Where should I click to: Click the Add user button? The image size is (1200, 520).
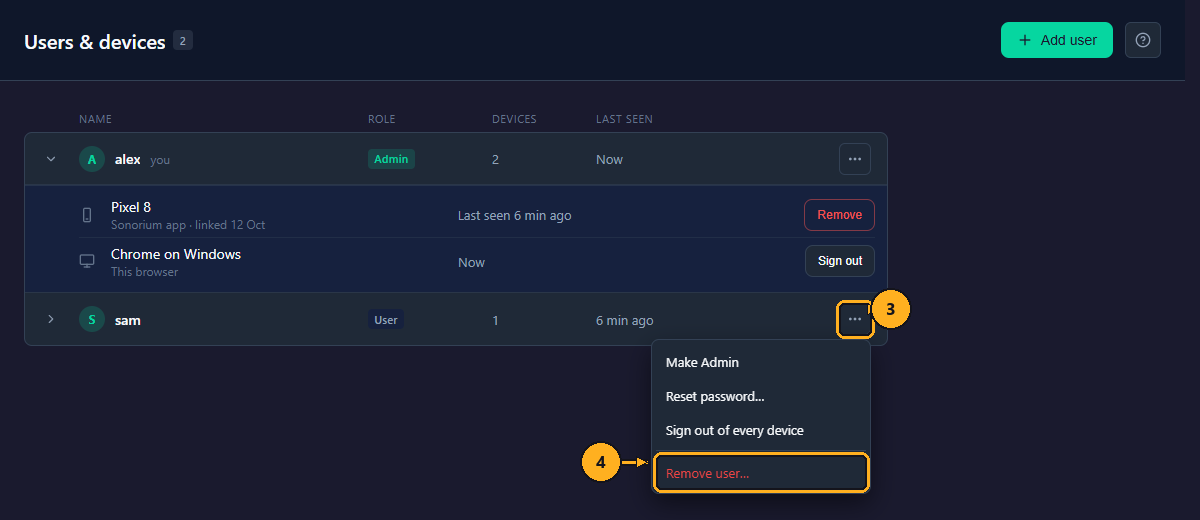(x=1057, y=40)
